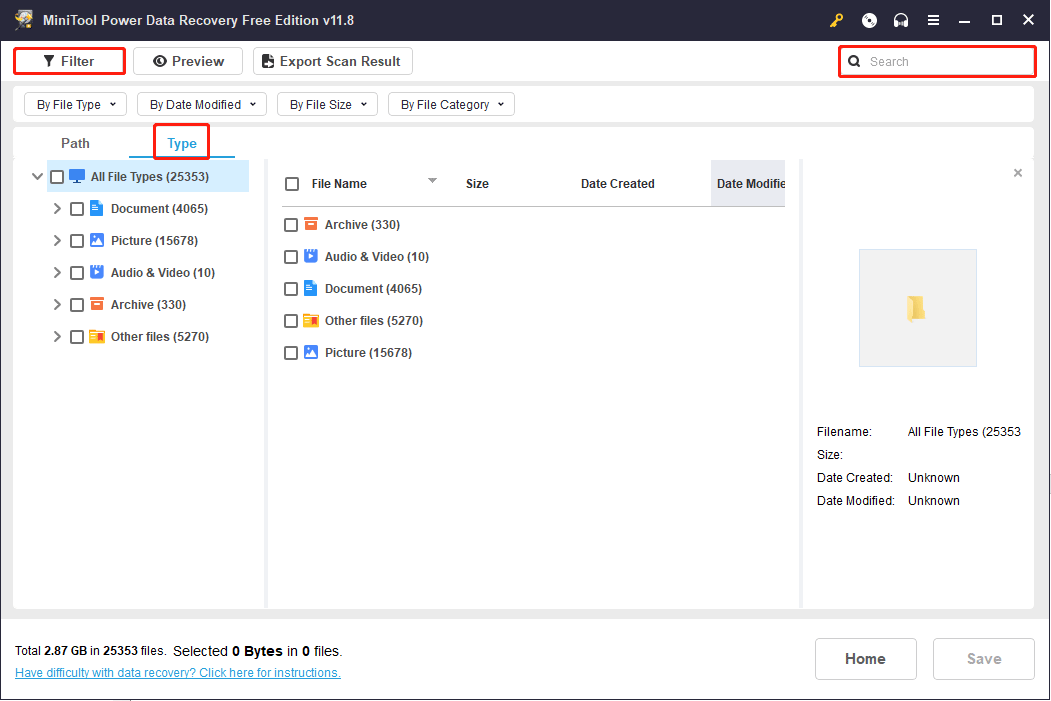Tick the Audio & Video tree checkbox
Viewport: 1051px width, 701px height.
point(77,273)
